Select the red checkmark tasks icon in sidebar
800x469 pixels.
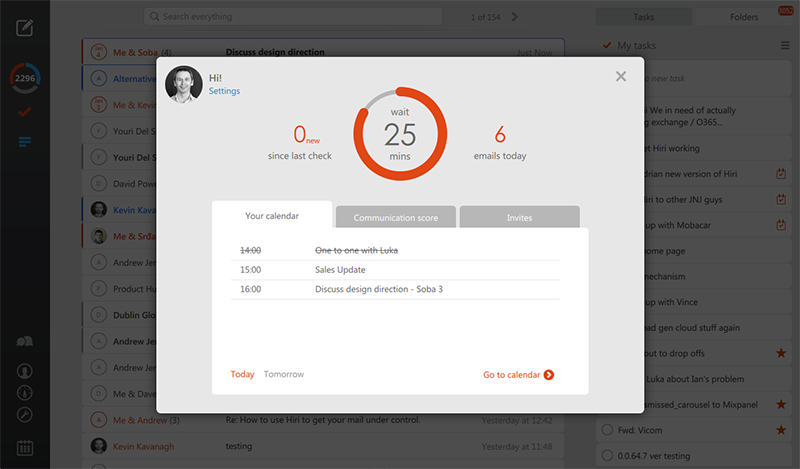pyautogui.click(x=24, y=112)
